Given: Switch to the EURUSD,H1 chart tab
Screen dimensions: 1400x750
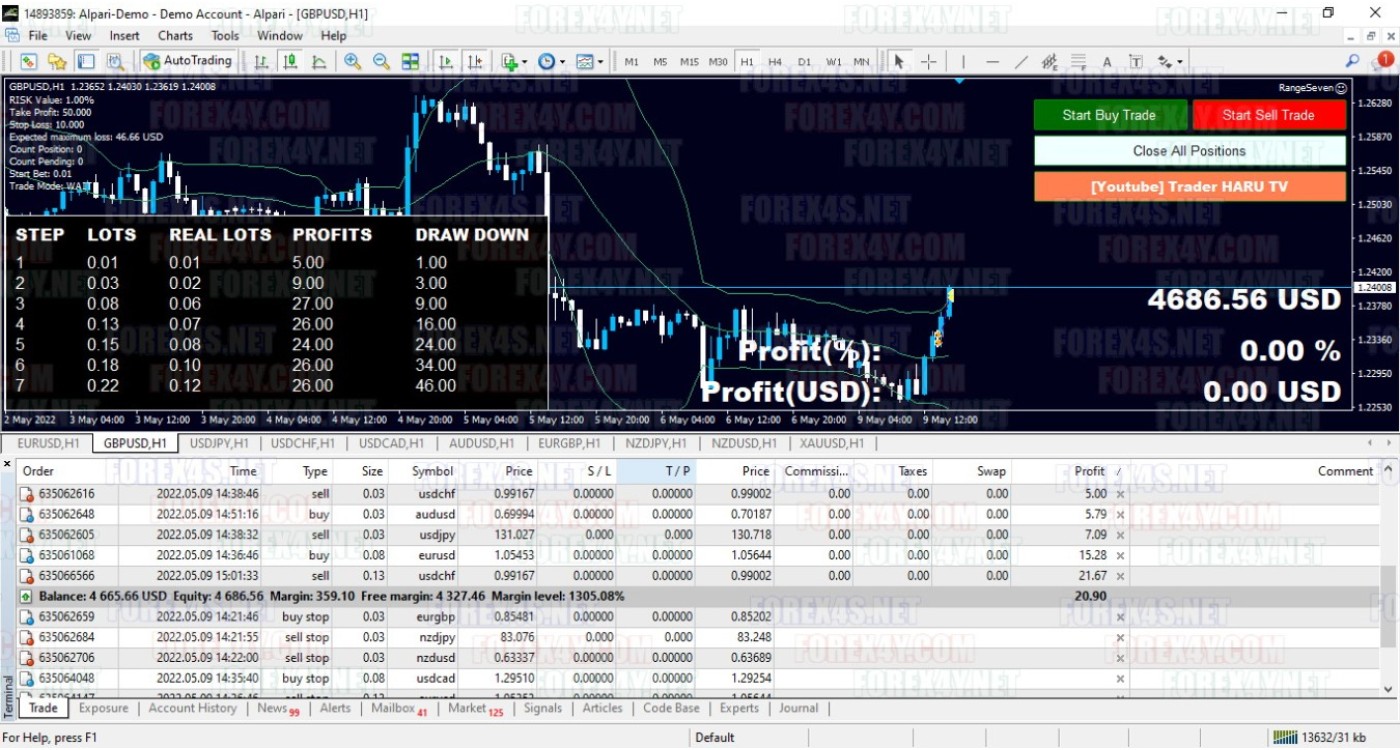Looking at the screenshot, I should point(49,443).
